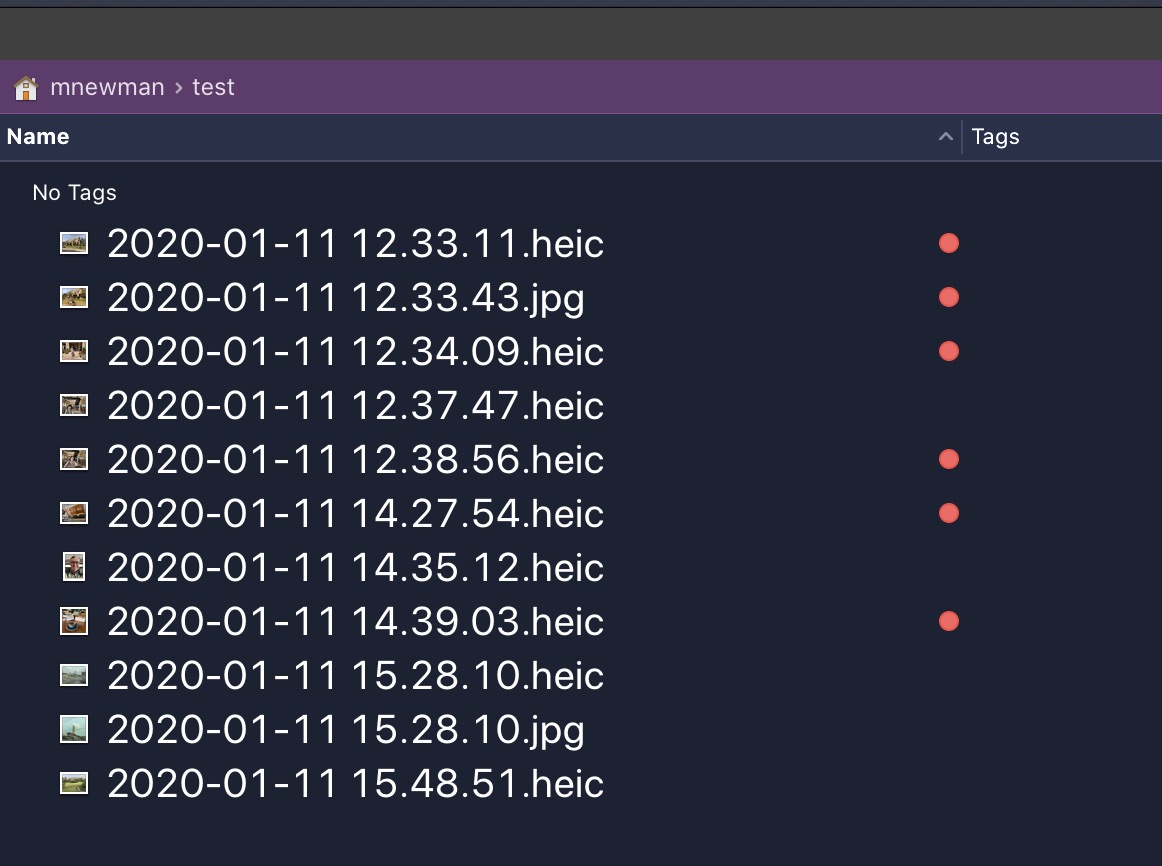Click red tag dot for 14.39.03.heic
This screenshot has width=1162, height=866.
click(949, 621)
